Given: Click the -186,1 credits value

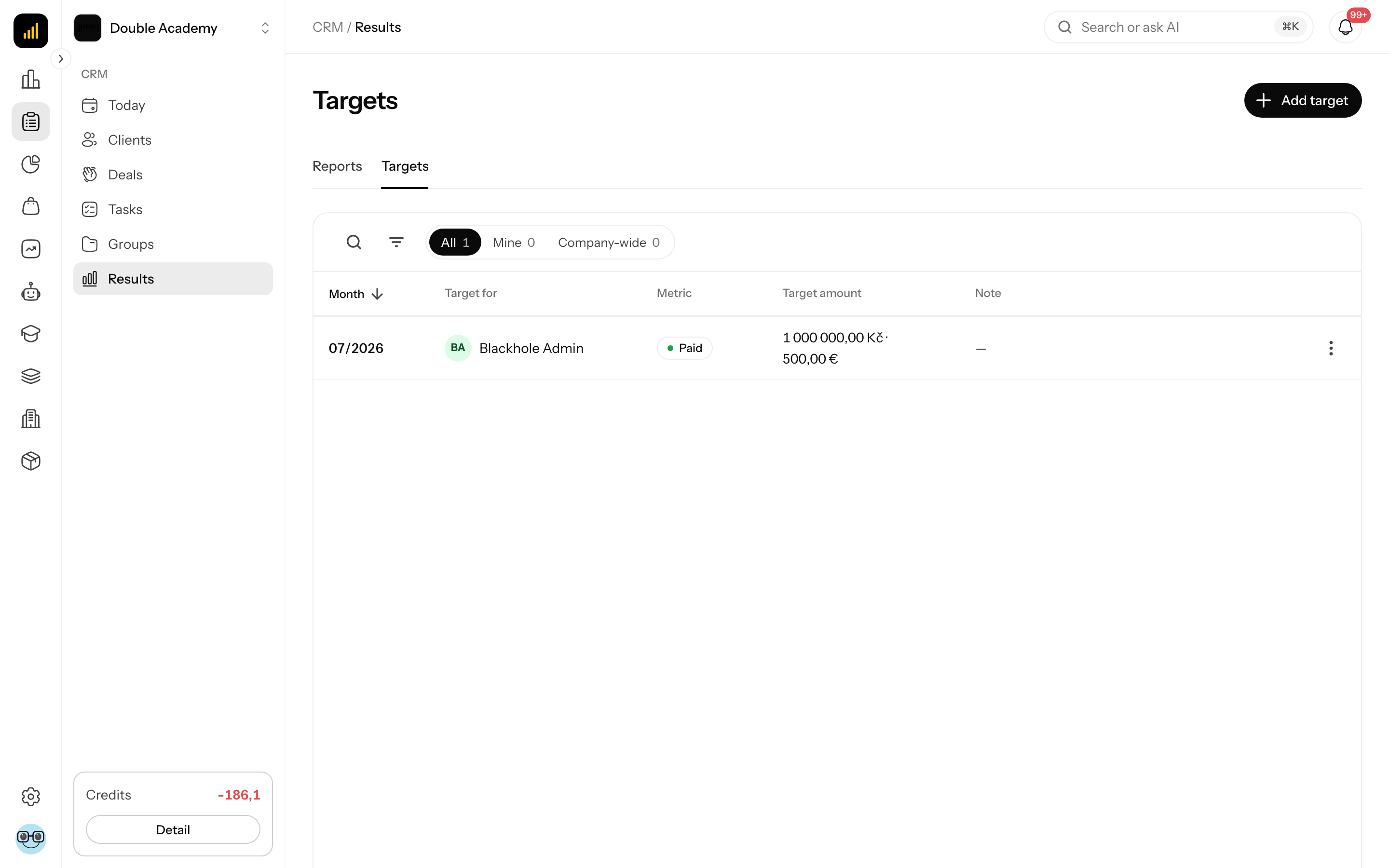Looking at the screenshot, I should [x=239, y=795].
